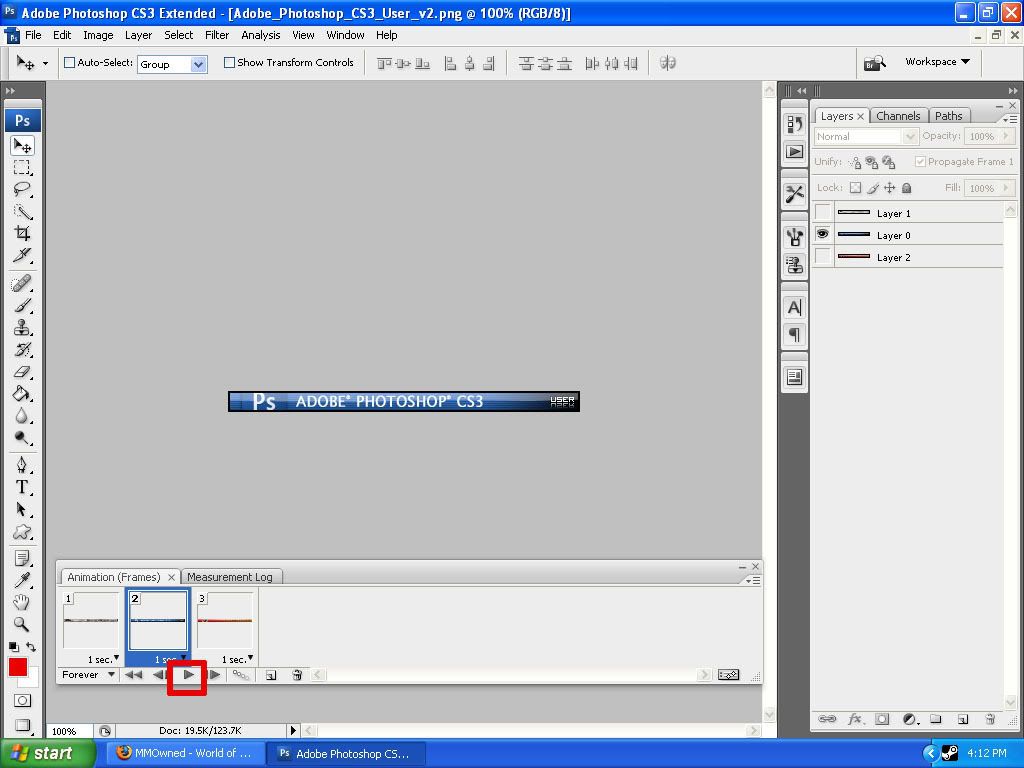Select animation frame 3 thumbnail
This screenshot has width=1024, height=768.
(x=225, y=620)
